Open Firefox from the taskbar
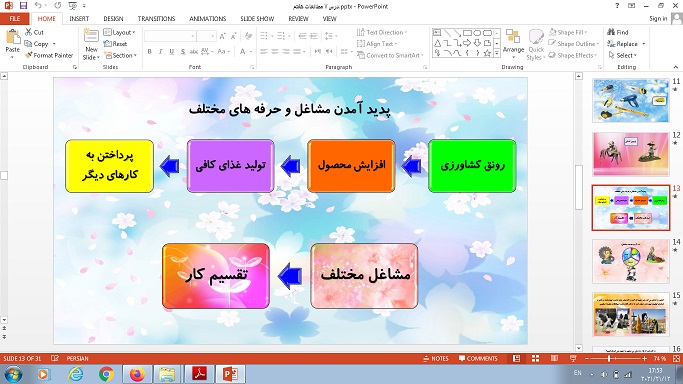 pos(137,374)
